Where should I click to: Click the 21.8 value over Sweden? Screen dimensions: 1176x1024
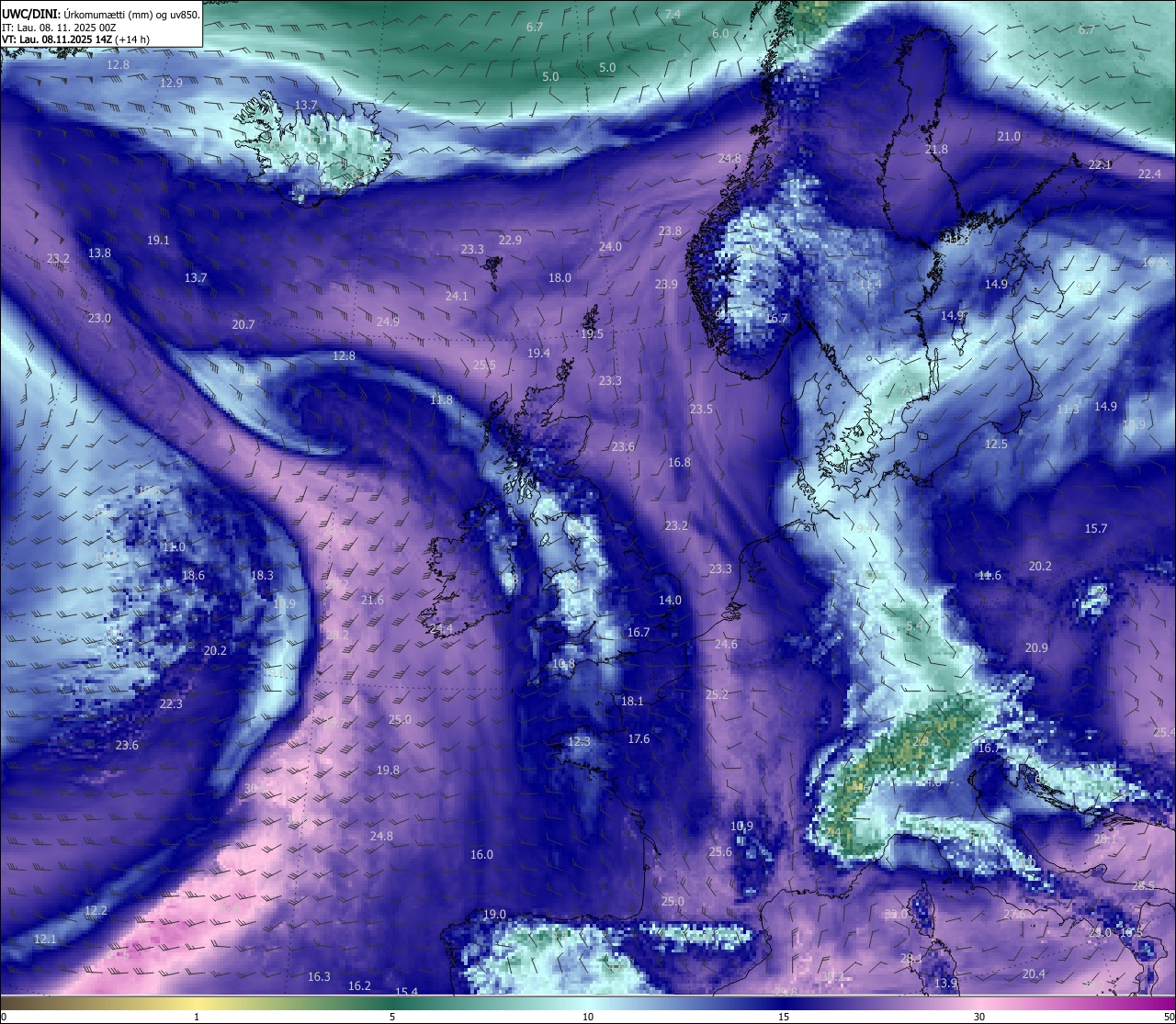(x=936, y=150)
